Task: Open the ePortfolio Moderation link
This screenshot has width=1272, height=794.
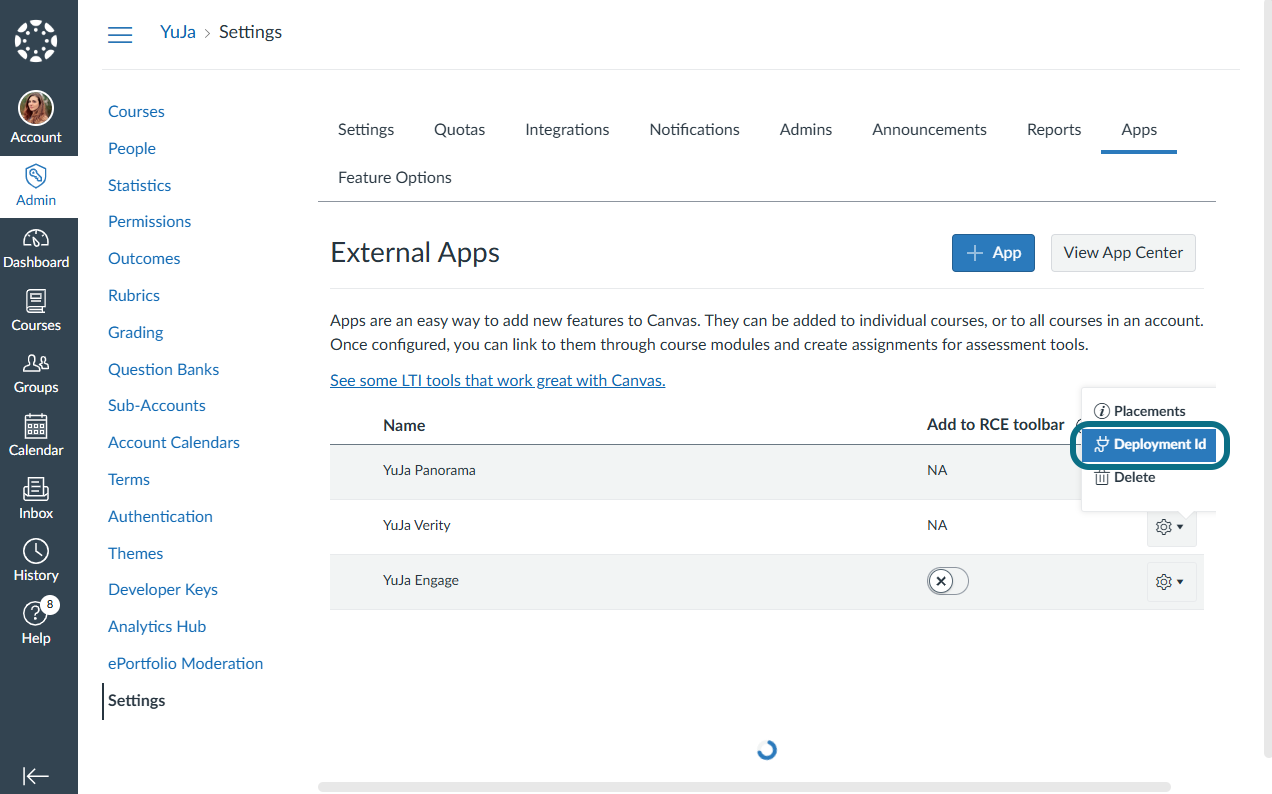Action: tap(185, 663)
